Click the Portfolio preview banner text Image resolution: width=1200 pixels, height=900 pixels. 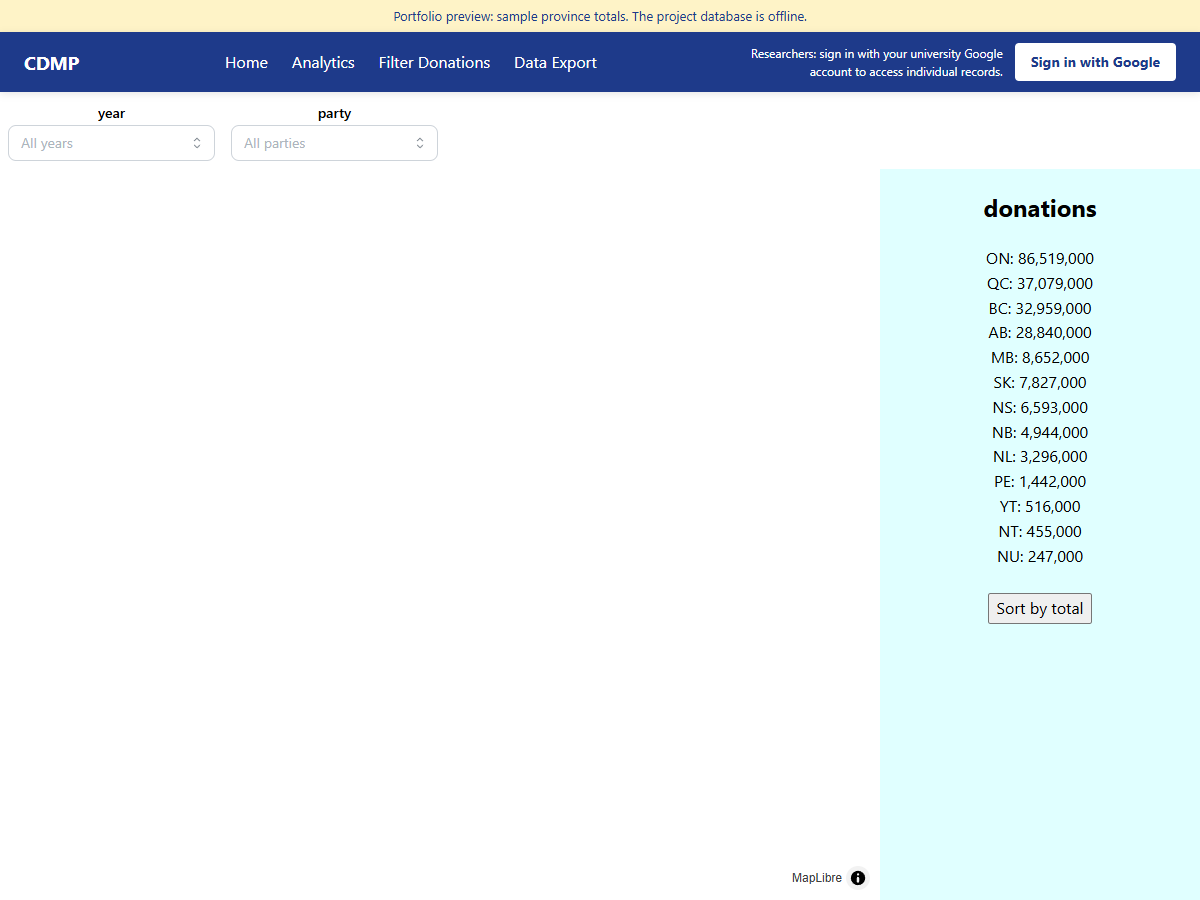[600, 16]
